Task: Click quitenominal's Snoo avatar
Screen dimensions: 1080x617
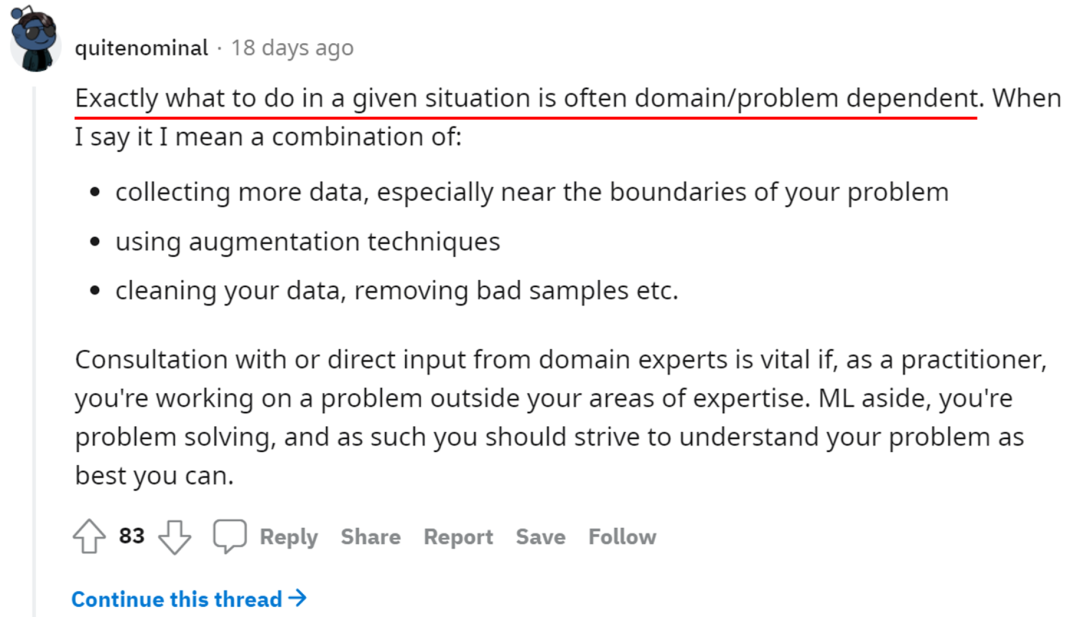Action: [34, 40]
